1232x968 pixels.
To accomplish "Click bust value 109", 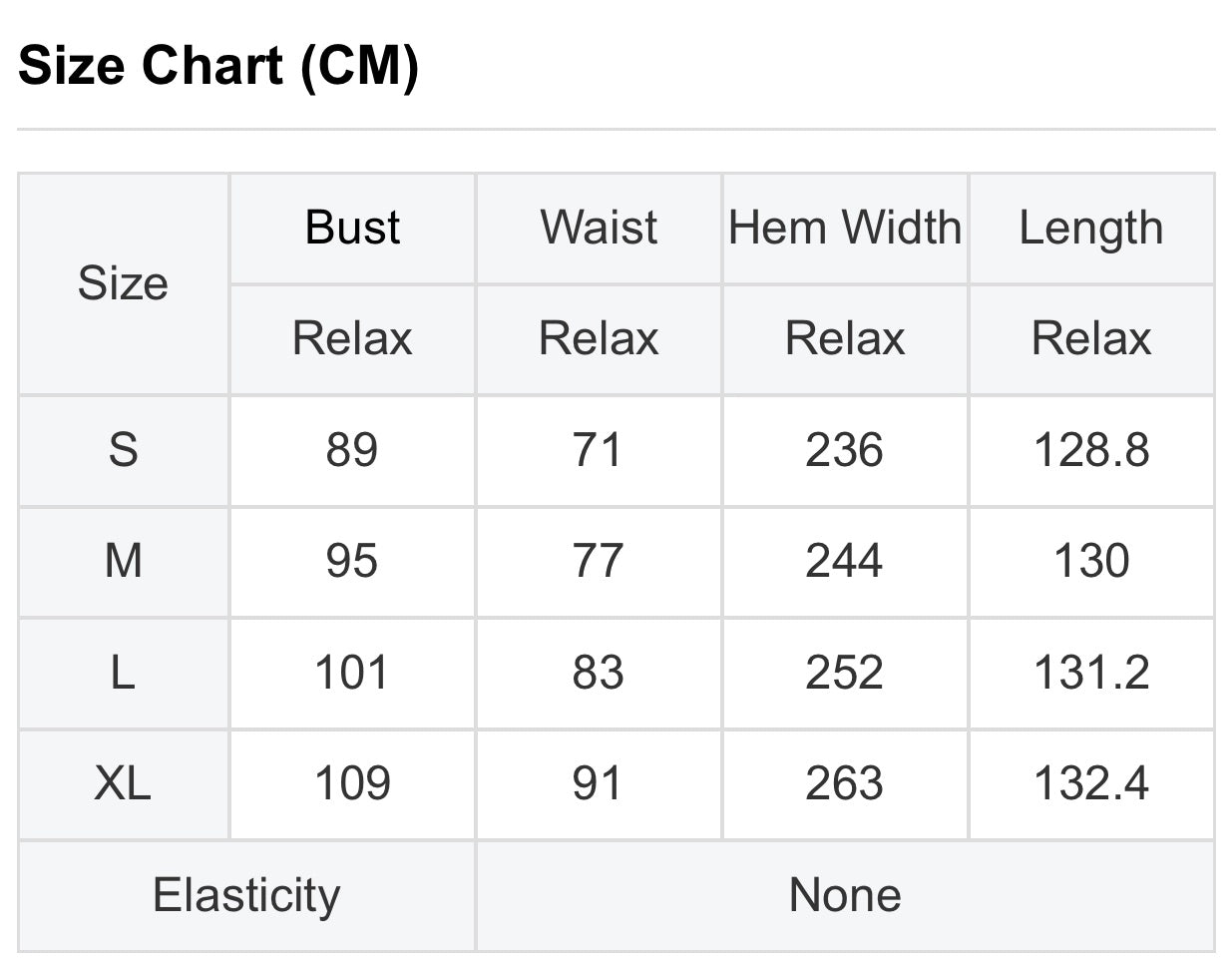I will [x=352, y=783].
